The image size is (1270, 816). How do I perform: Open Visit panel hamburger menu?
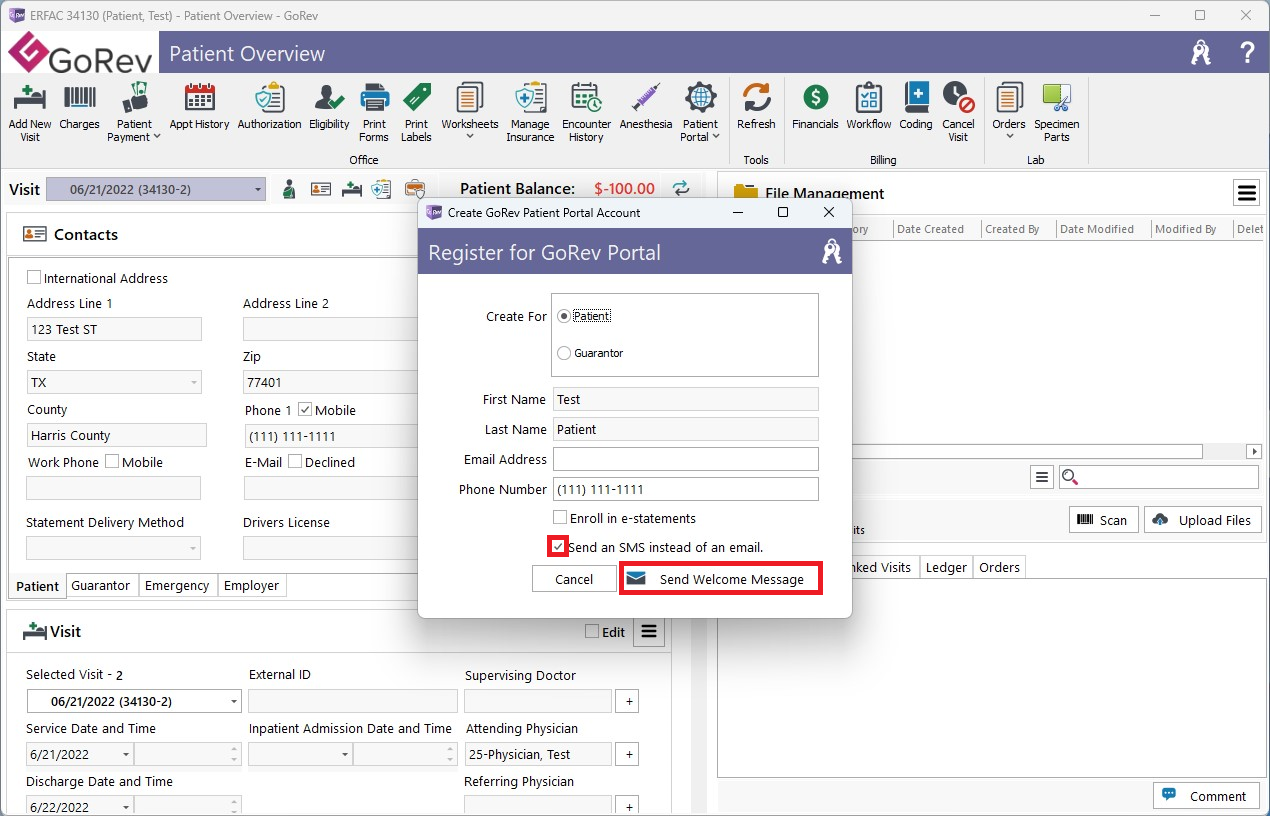pyautogui.click(x=649, y=632)
